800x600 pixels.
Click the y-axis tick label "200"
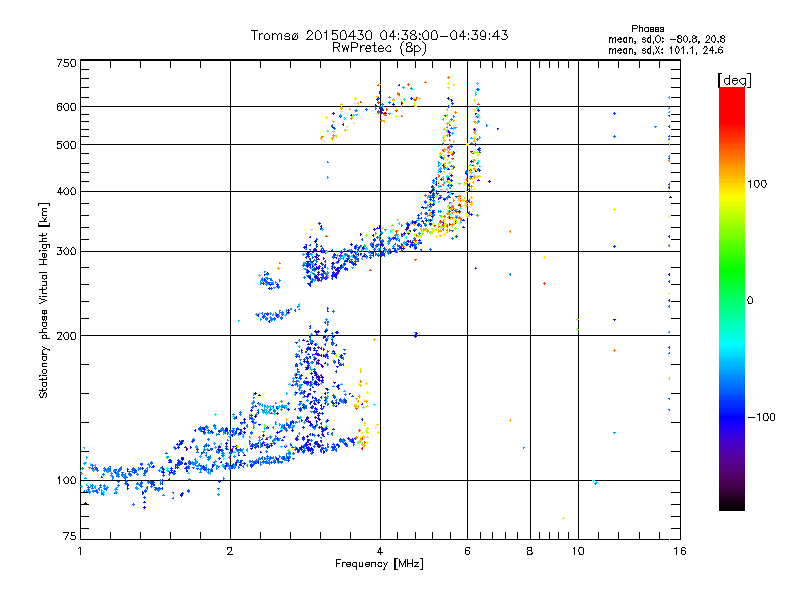coord(66,336)
